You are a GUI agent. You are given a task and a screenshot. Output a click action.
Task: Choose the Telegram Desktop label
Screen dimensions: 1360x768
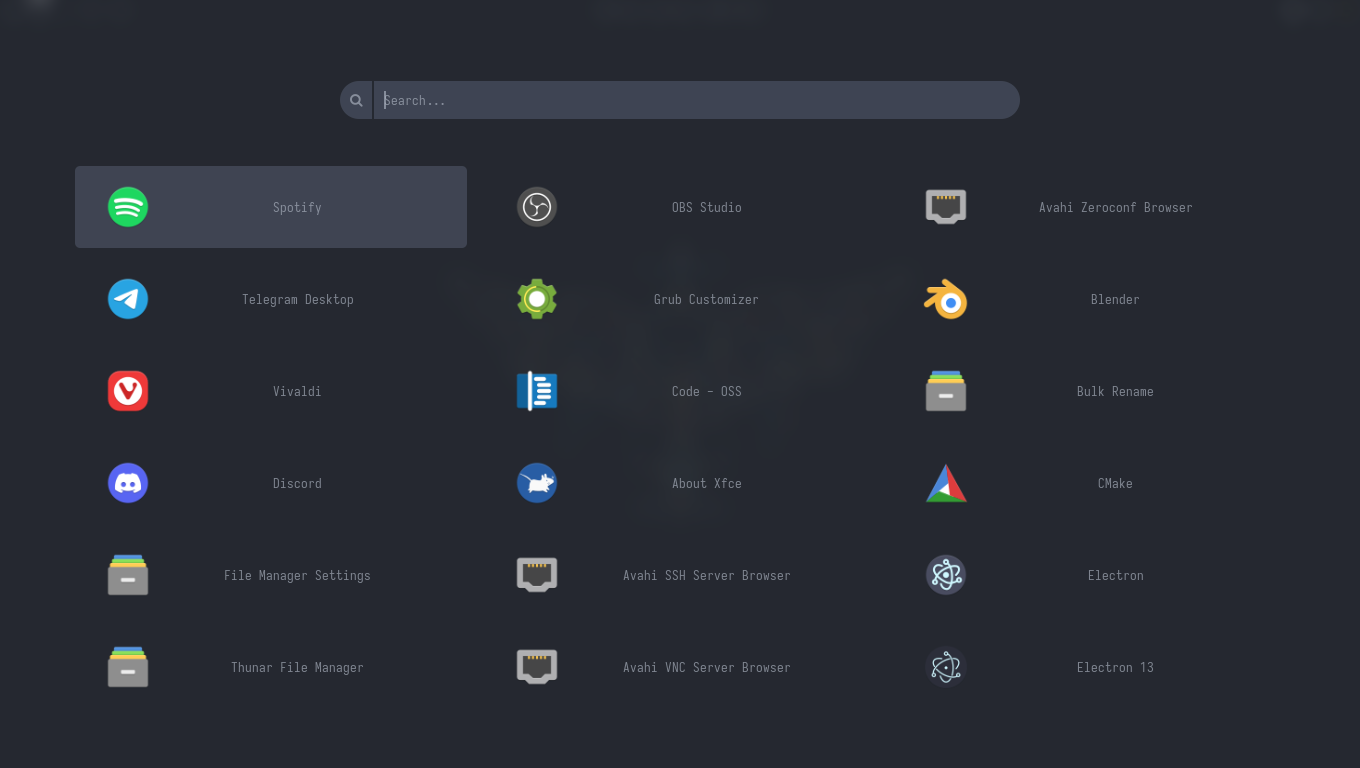pyautogui.click(x=297, y=299)
